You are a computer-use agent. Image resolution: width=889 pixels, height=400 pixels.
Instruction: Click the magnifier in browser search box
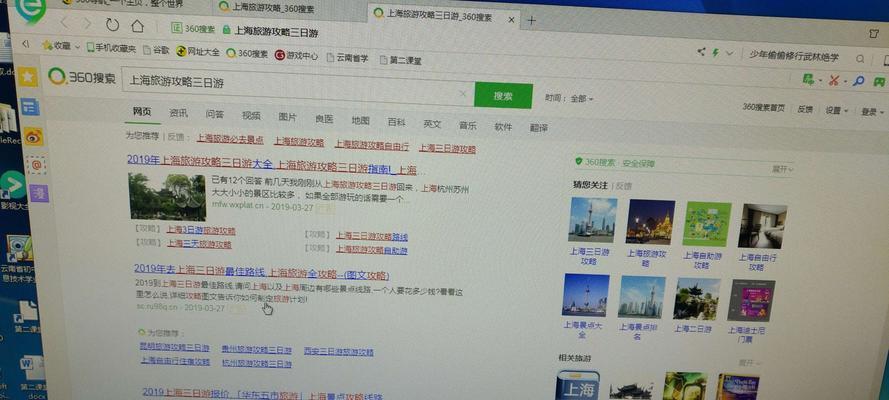pyautogui.click(x=860, y=58)
